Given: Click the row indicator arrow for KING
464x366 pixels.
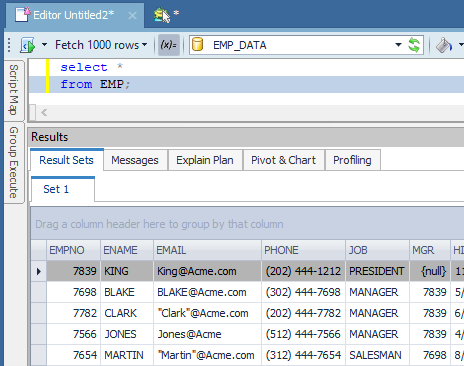Looking at the screenshot, I should [x=39, y=271].
